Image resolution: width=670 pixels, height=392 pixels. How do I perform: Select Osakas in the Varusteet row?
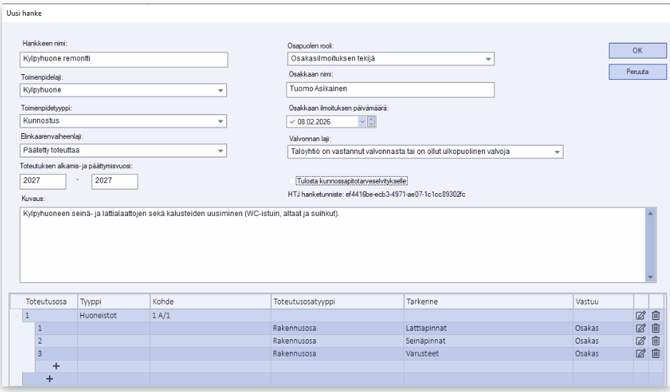(603, 354)
